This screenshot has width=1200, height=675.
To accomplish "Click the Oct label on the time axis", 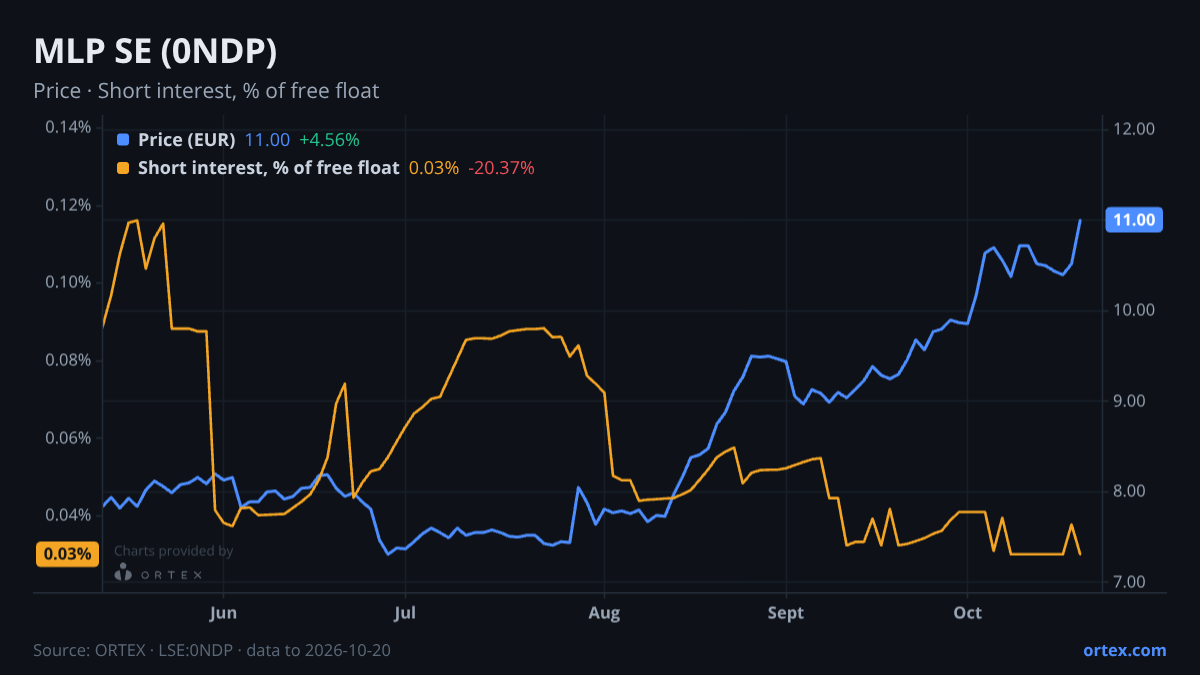I will pos(967,611).
